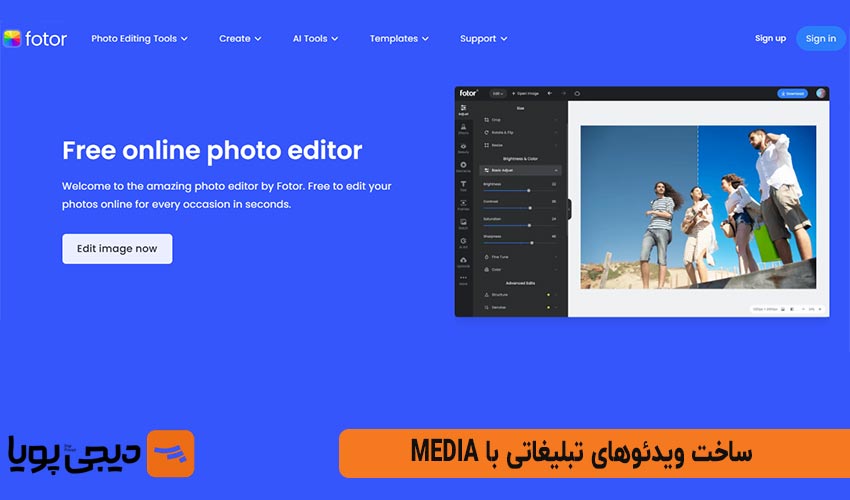Open the Support menu
This screenshot has height=500, width=850.
point(483,39)
